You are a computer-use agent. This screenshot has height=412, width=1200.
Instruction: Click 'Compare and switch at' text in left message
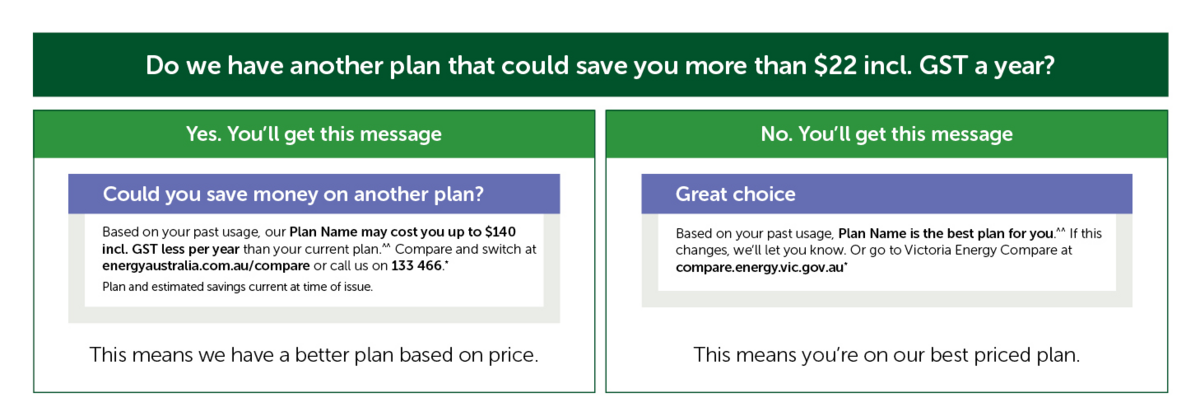(x=468, y=248)
